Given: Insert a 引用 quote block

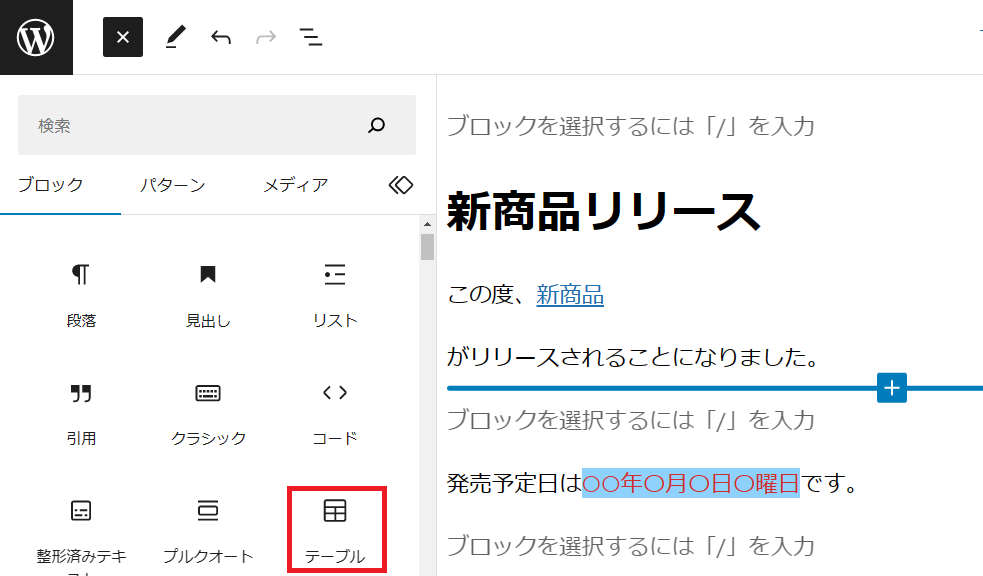Looking at the screenshot, I should click(81, 410).
